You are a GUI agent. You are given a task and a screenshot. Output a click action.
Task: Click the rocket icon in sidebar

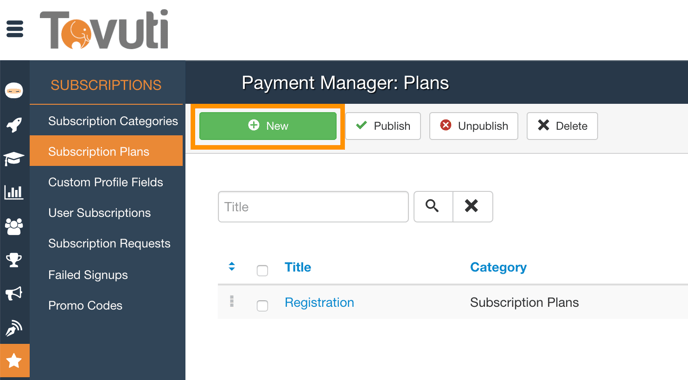click(14, 125)
